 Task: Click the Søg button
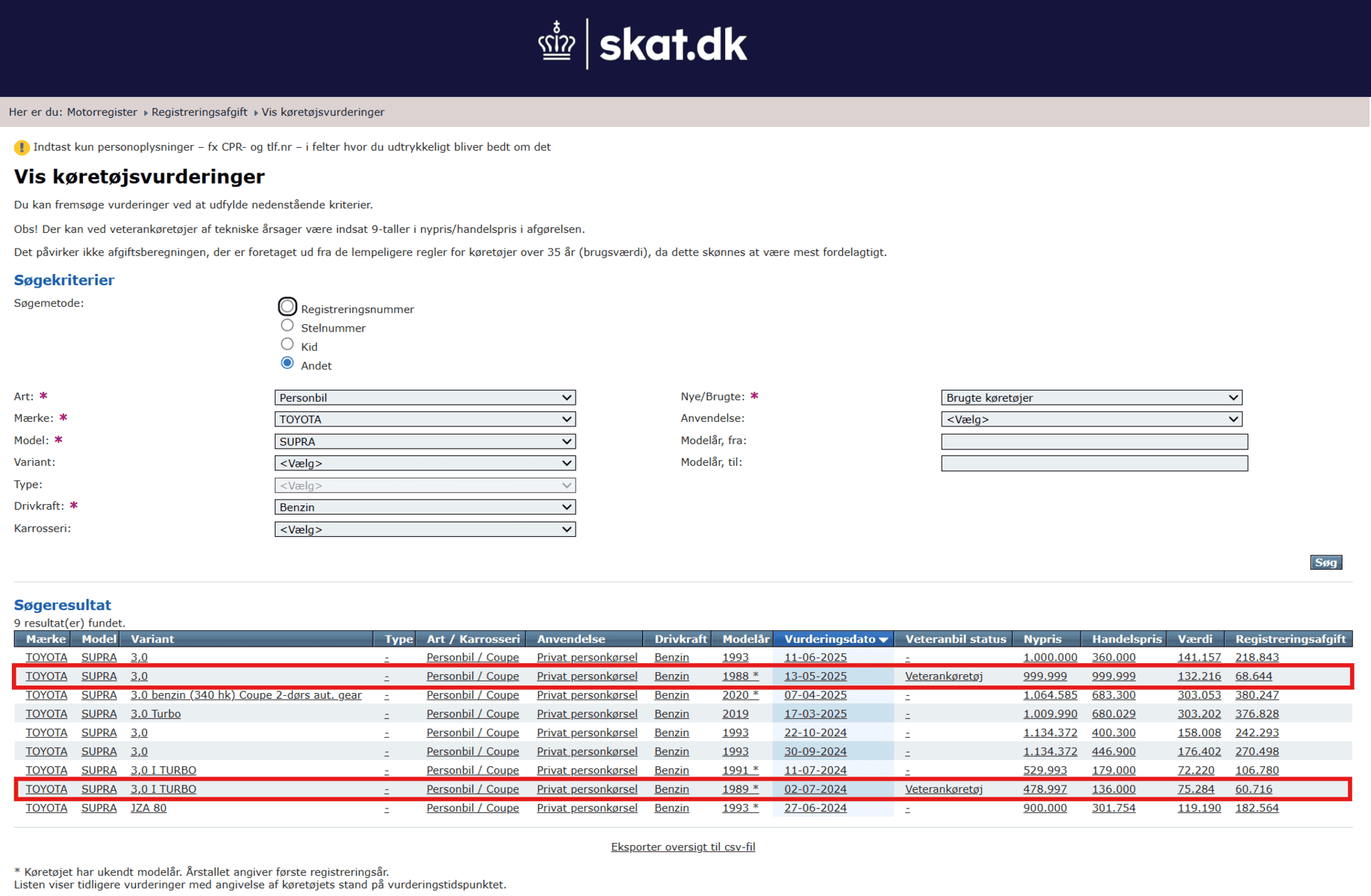[x=1325, y=562]
